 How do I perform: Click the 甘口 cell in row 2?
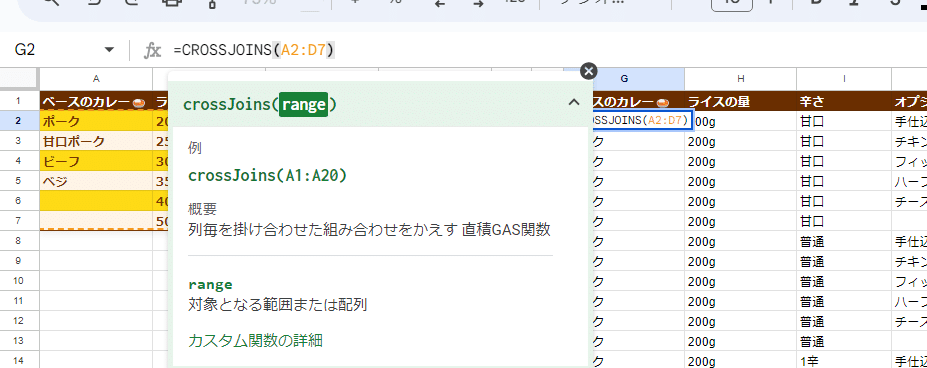click(x=844, y=121)
